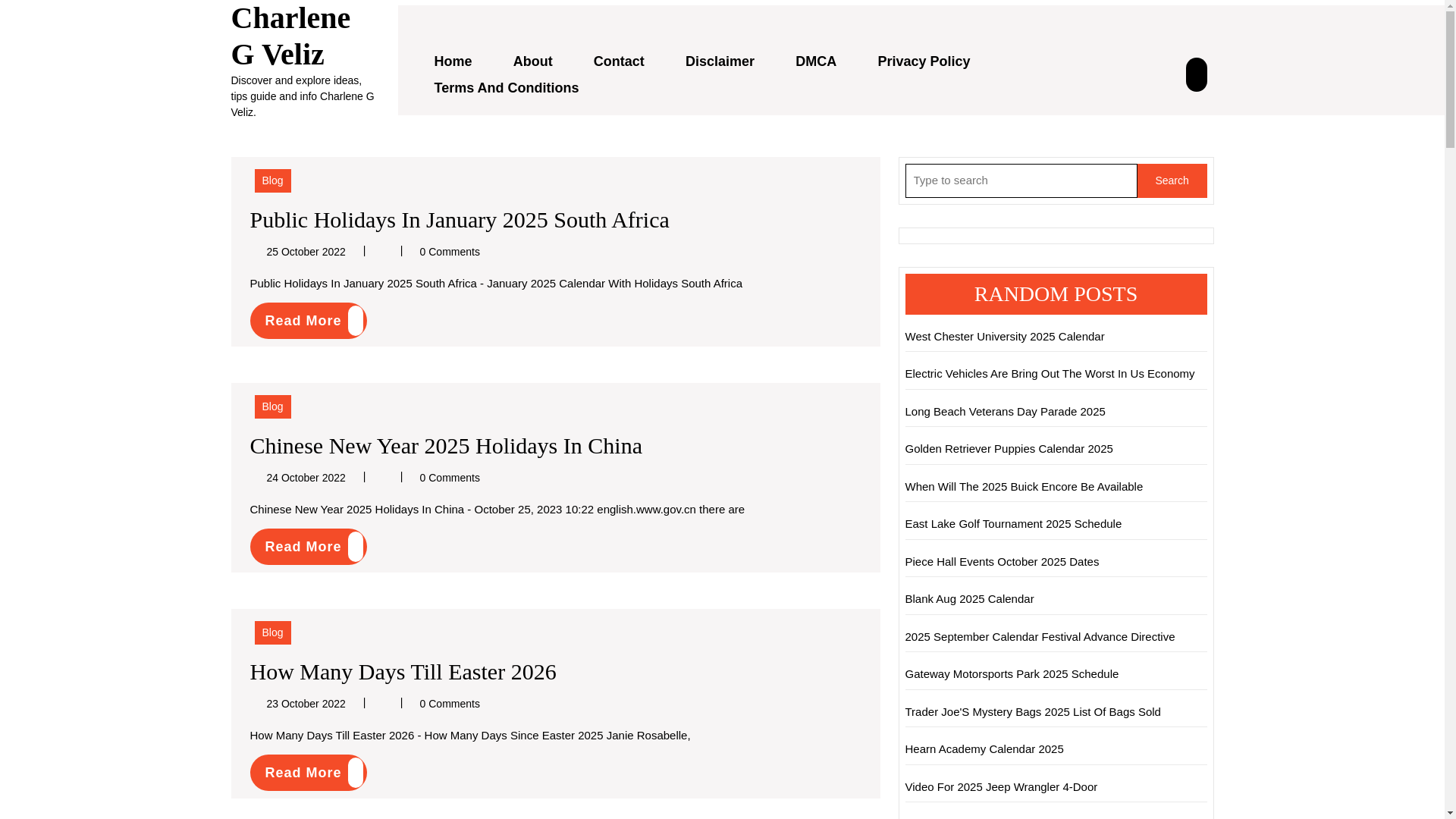Click the search input field
The image size is (1456, 819).
pos(1021,180)
